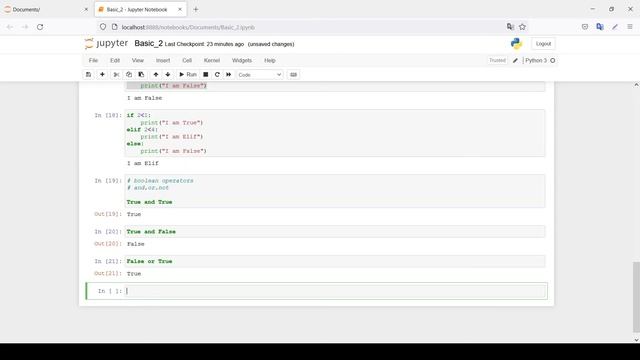Click the pen extension toolbar icon
This screenshot has width=640, height=360.
(615, 27)
